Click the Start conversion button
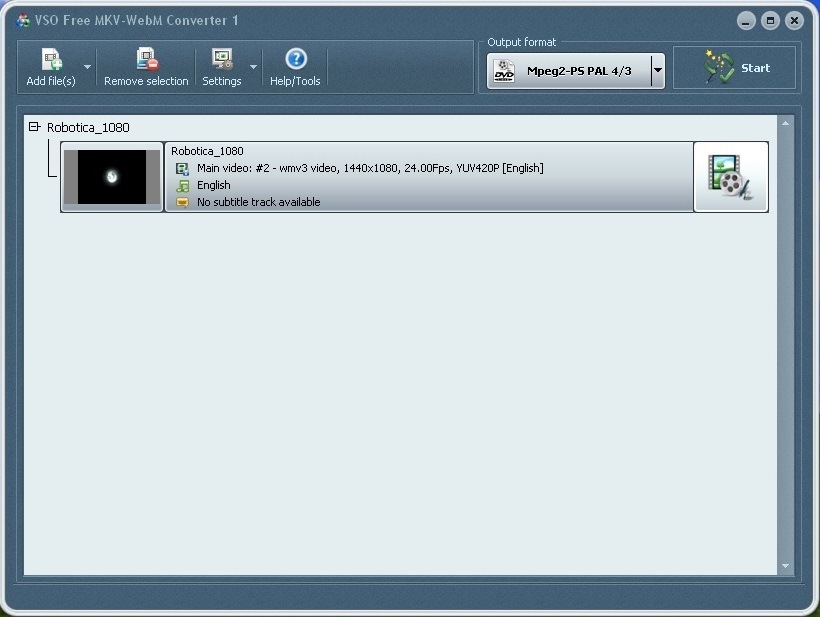The width and height of the screenshot is (820, 617). 734,68
